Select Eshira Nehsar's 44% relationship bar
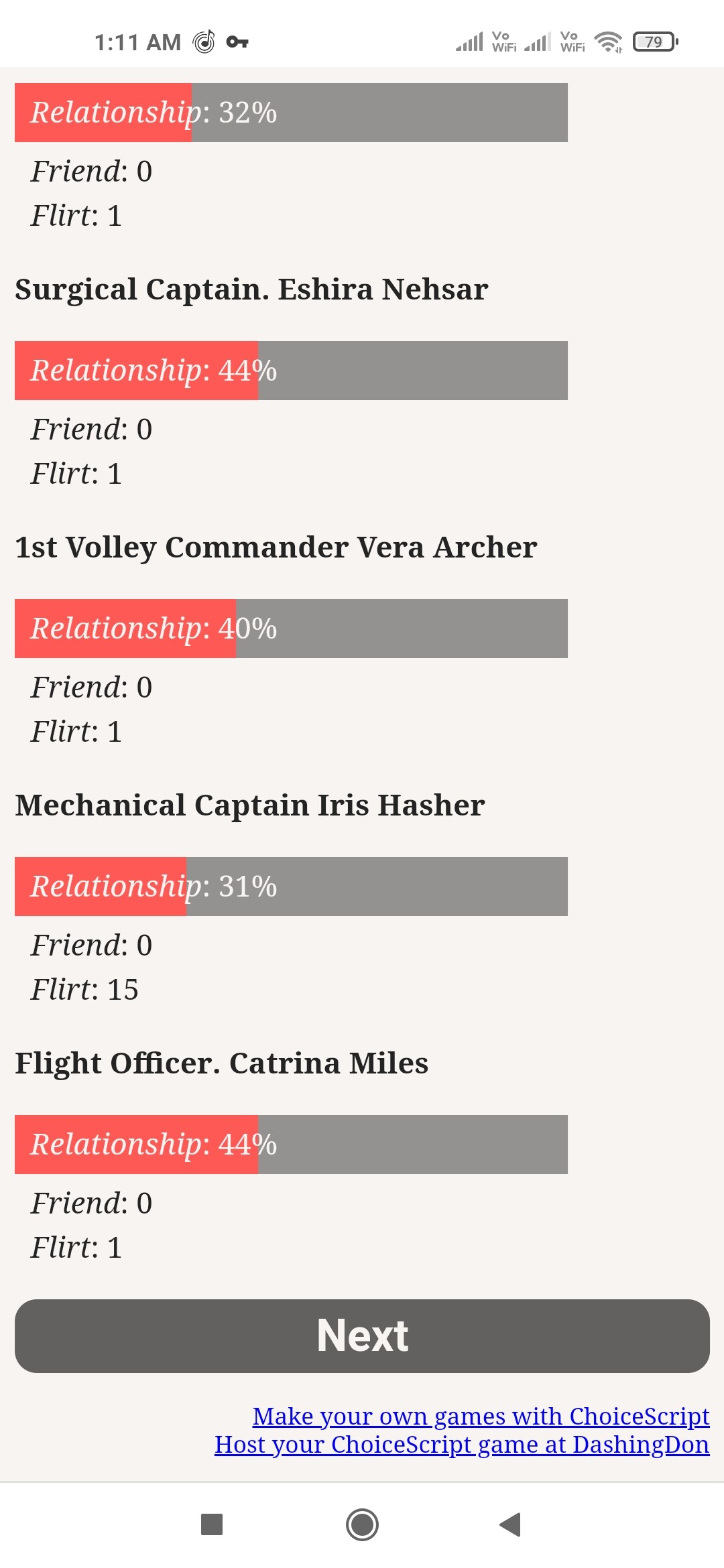 pos(291,371)
